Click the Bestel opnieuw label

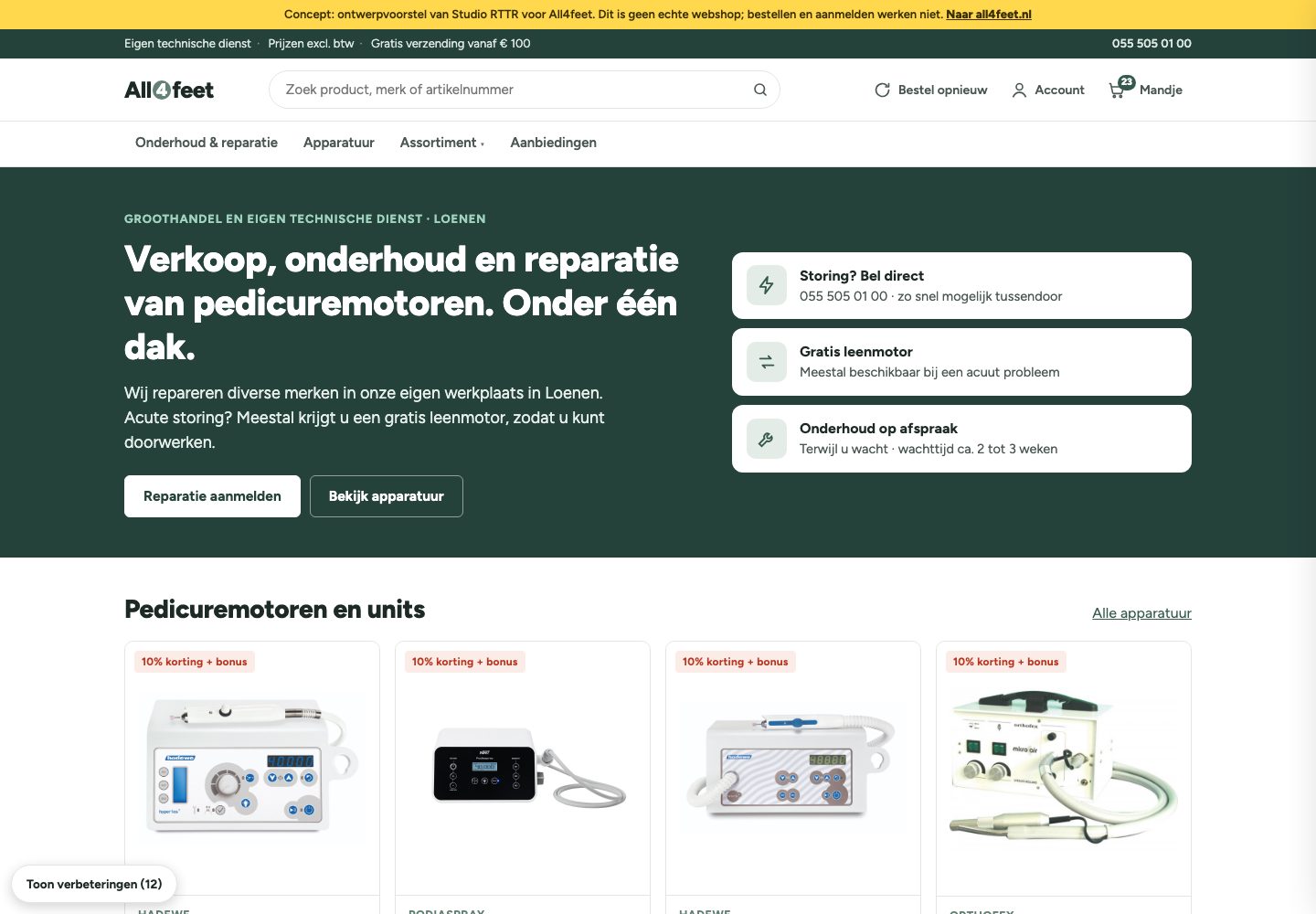pos(942,90)
